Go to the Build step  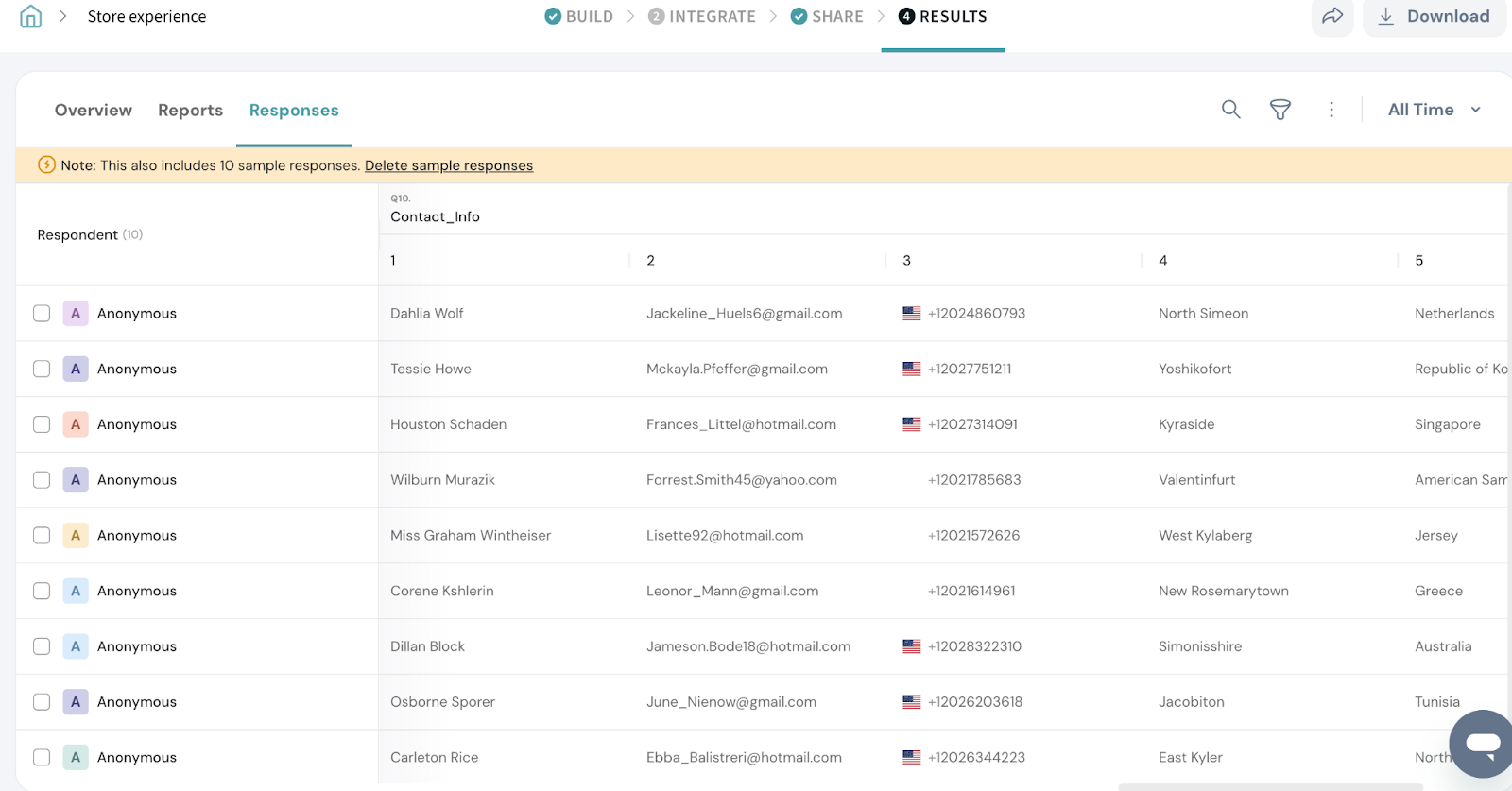pos(579,16)
